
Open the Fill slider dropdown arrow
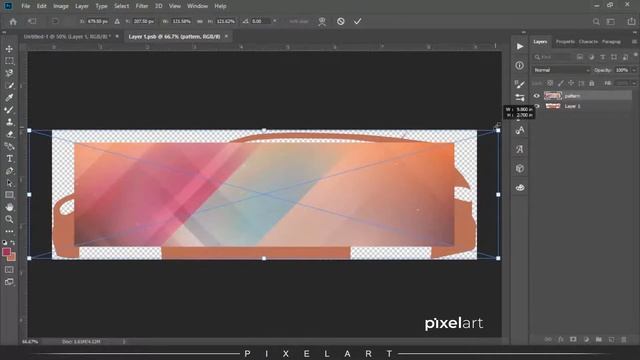coord(634,83)
